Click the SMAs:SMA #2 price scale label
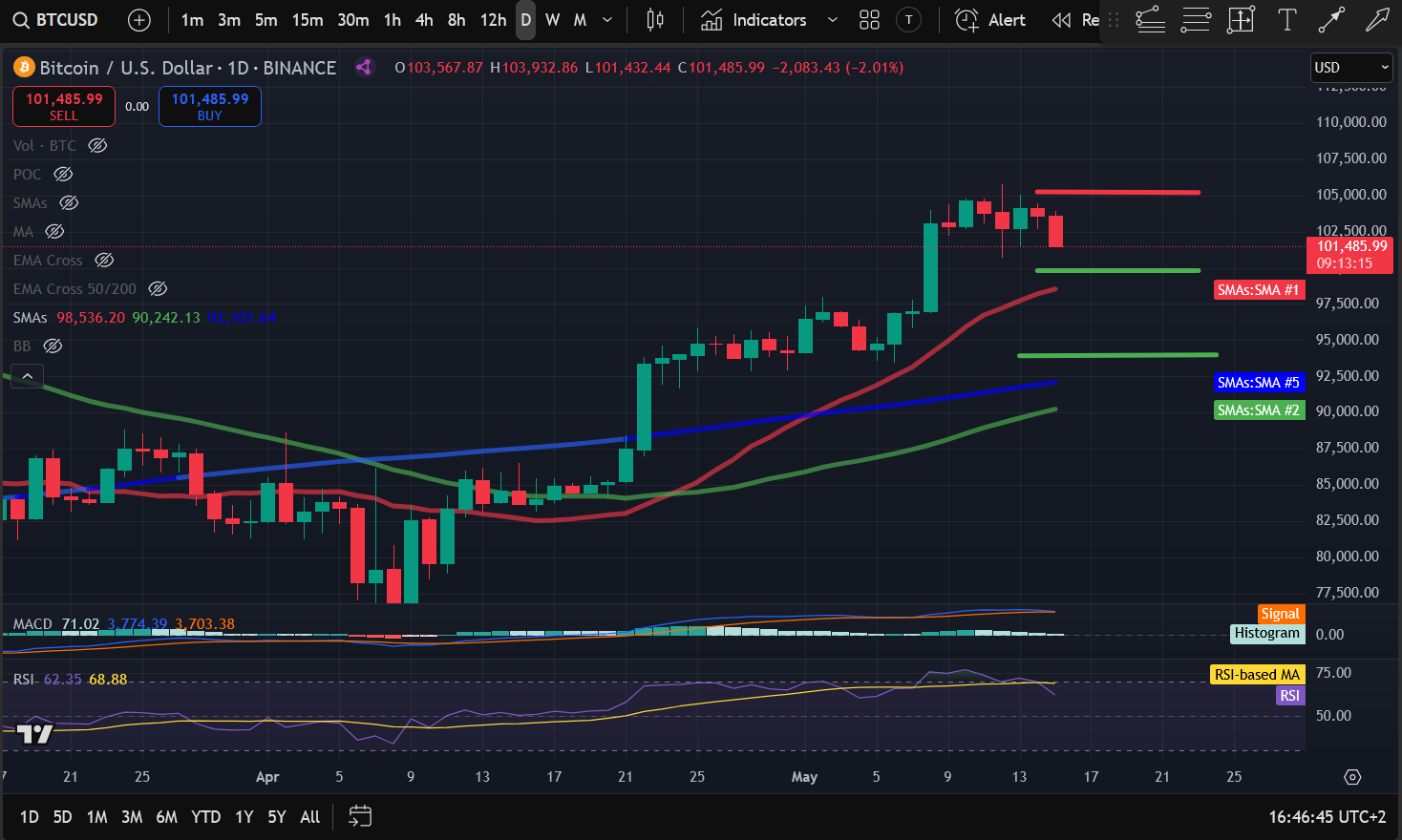 pyautogui.click(x=1259, y=409)
